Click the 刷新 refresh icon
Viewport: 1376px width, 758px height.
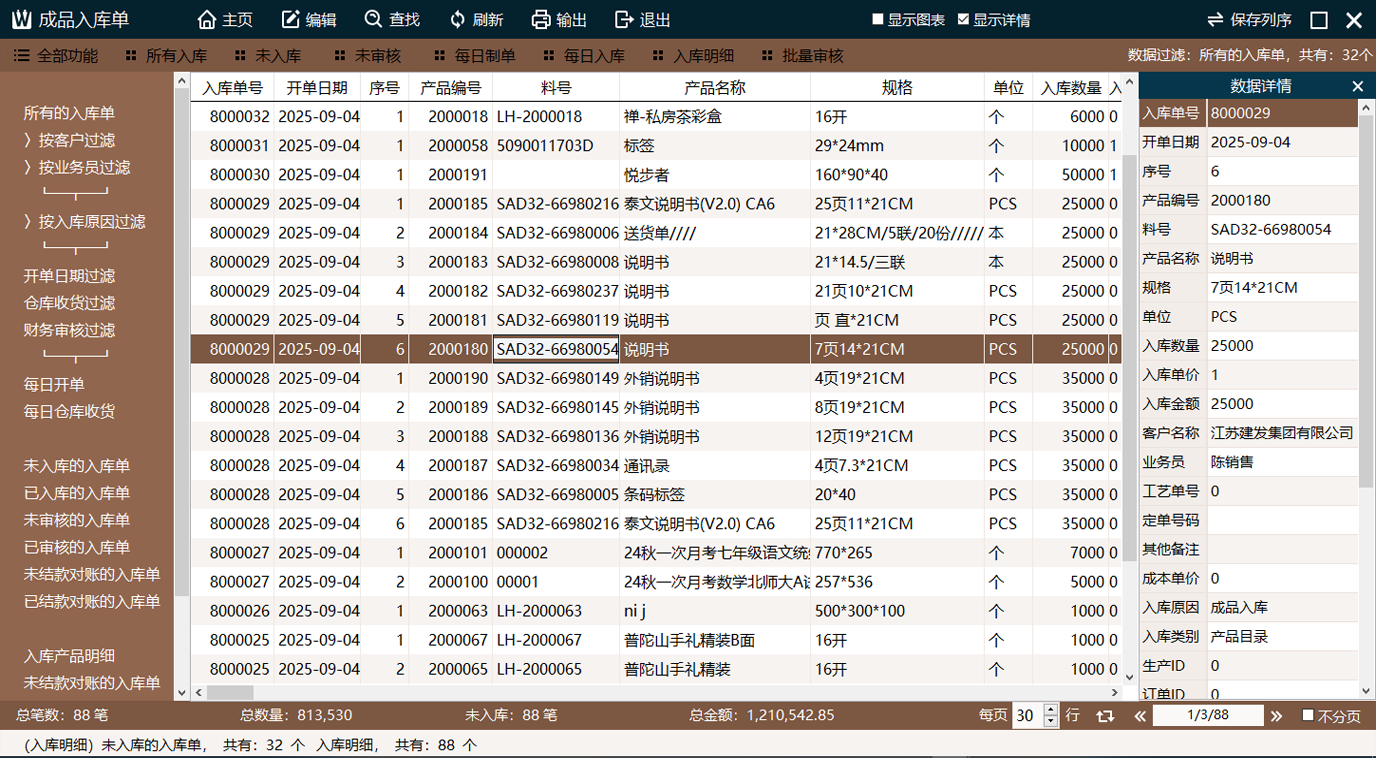coord(455,19)
